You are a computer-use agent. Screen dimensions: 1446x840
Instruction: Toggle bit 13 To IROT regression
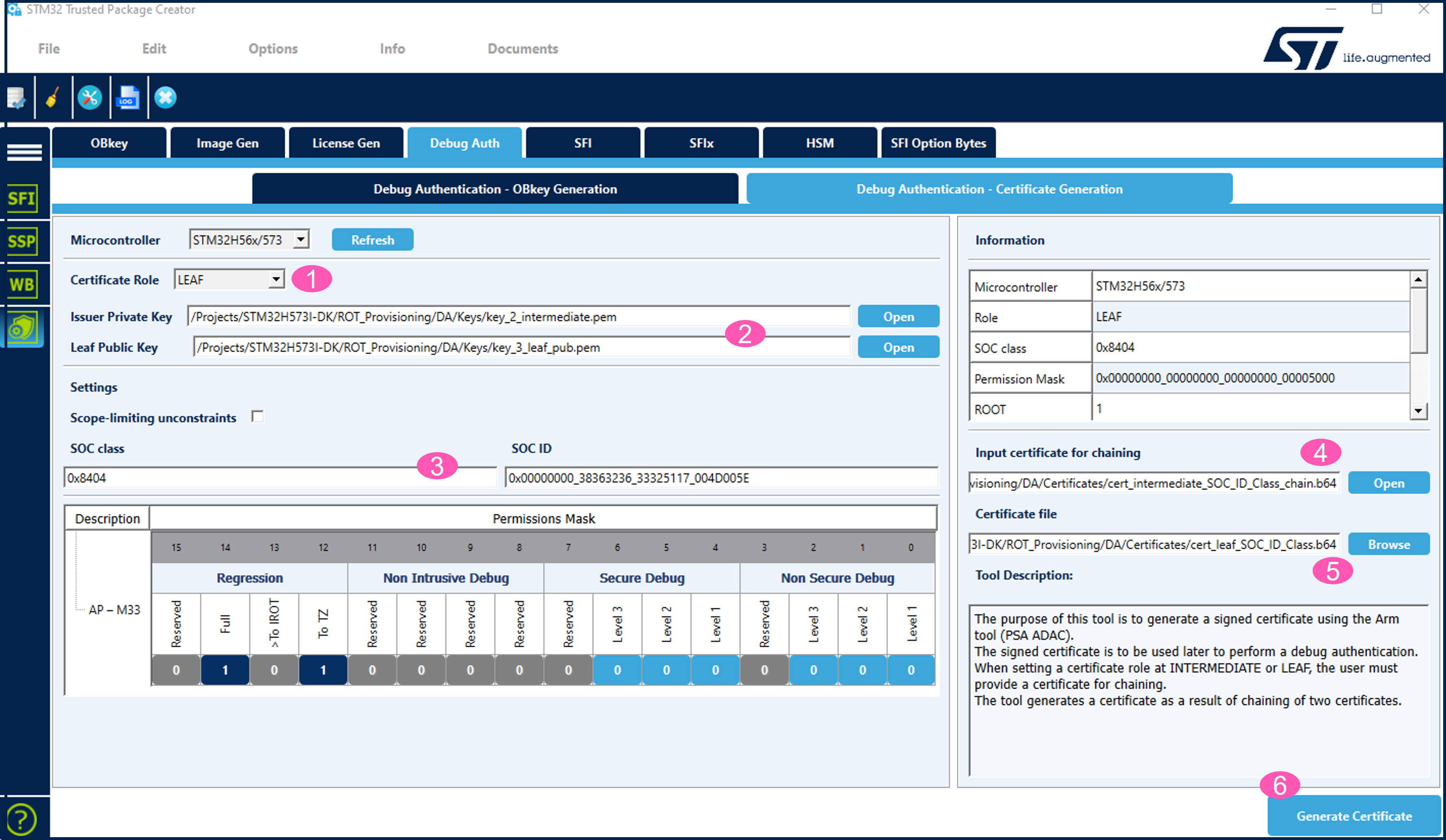(274, 670)
